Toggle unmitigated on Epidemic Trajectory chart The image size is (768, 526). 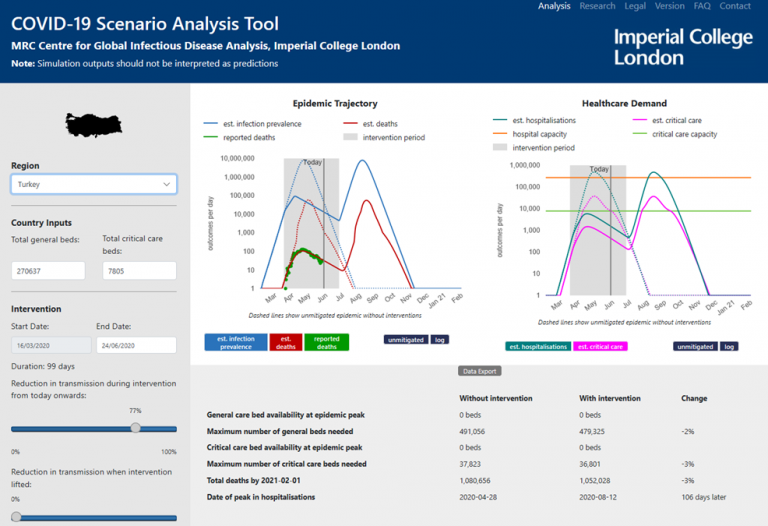pos(406,339)
